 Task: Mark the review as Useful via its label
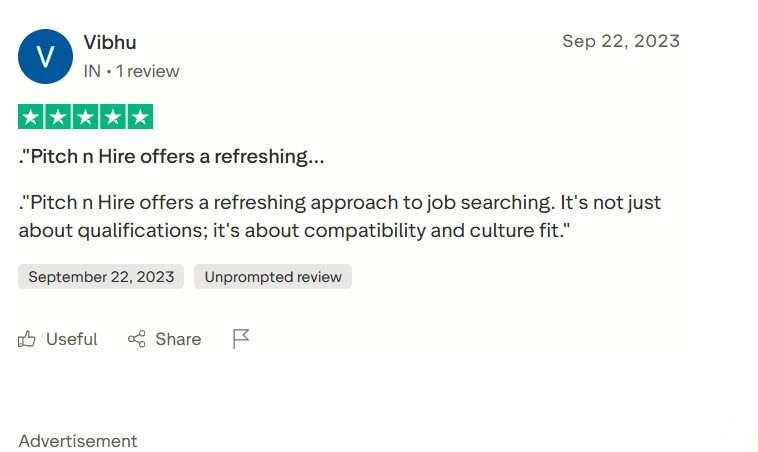click(x=72, y=339)
